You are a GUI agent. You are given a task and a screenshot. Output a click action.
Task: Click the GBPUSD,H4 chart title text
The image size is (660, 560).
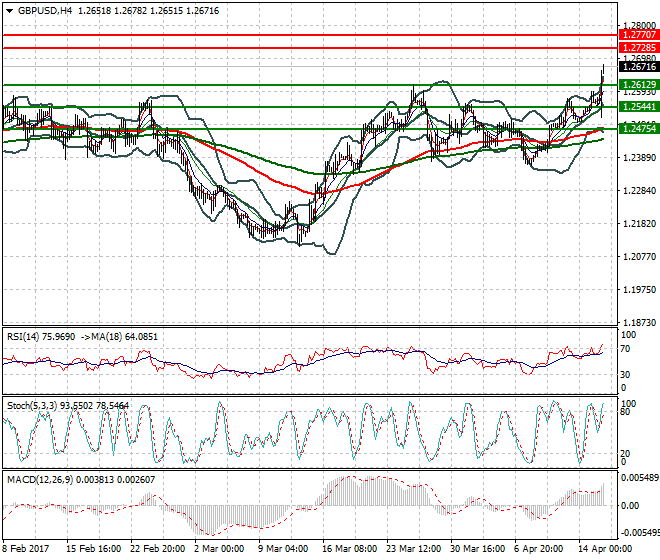[45, 11]
